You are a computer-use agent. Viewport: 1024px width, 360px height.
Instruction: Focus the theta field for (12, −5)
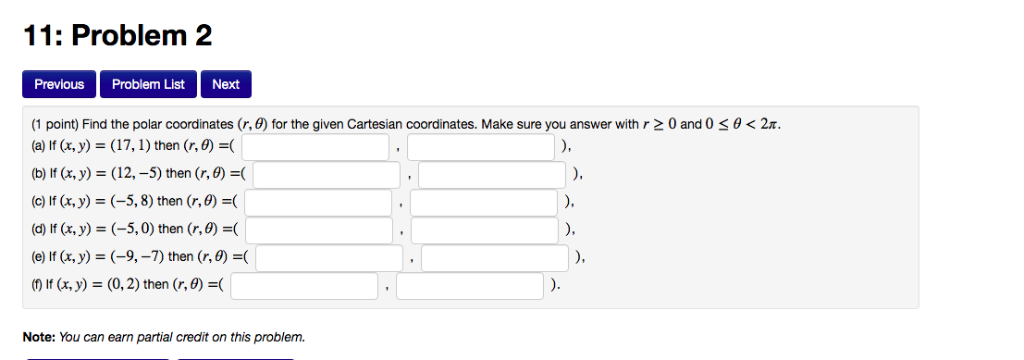pos(492,174)
